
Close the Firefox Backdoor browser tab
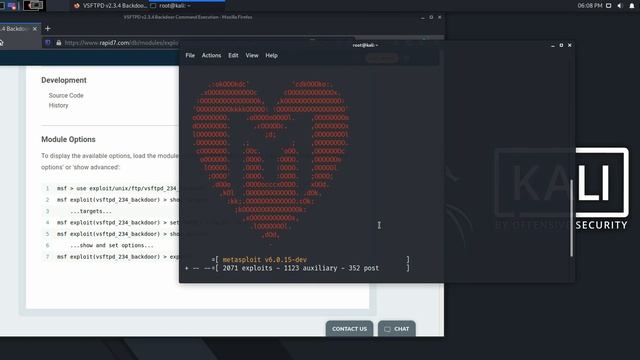(35, 29)
